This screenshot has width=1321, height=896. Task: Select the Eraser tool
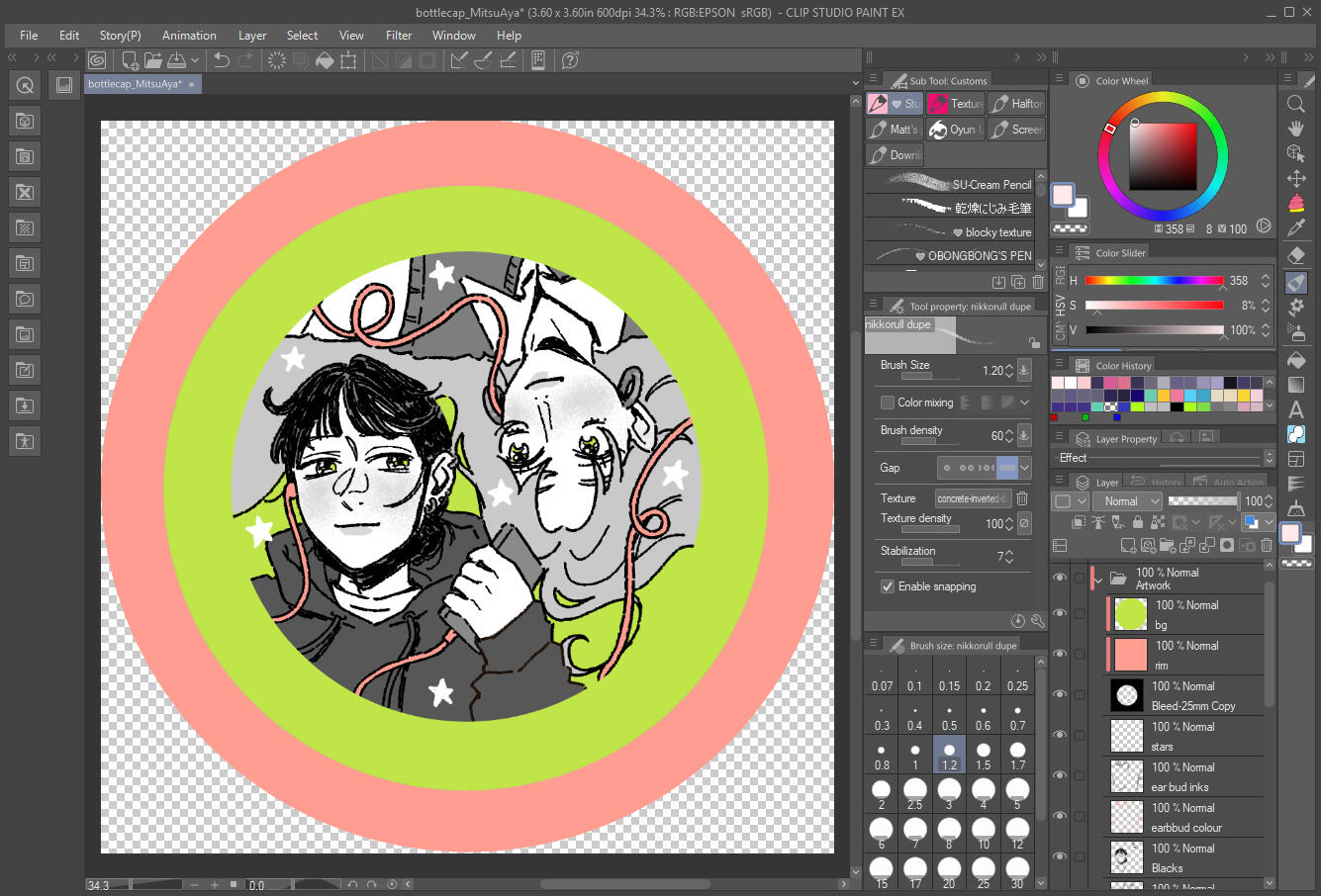[1296, 255]
